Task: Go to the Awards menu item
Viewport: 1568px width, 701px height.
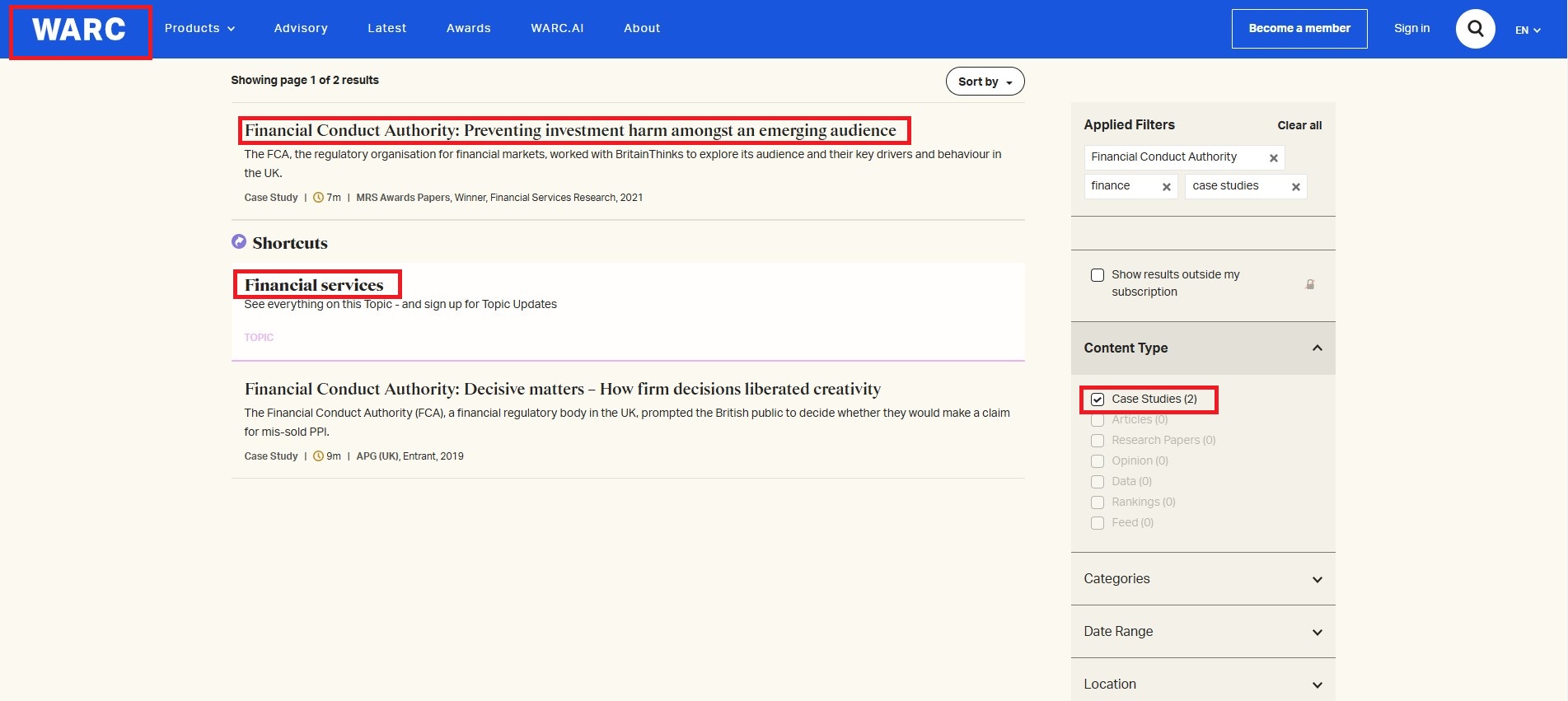Action: (468, 28)
